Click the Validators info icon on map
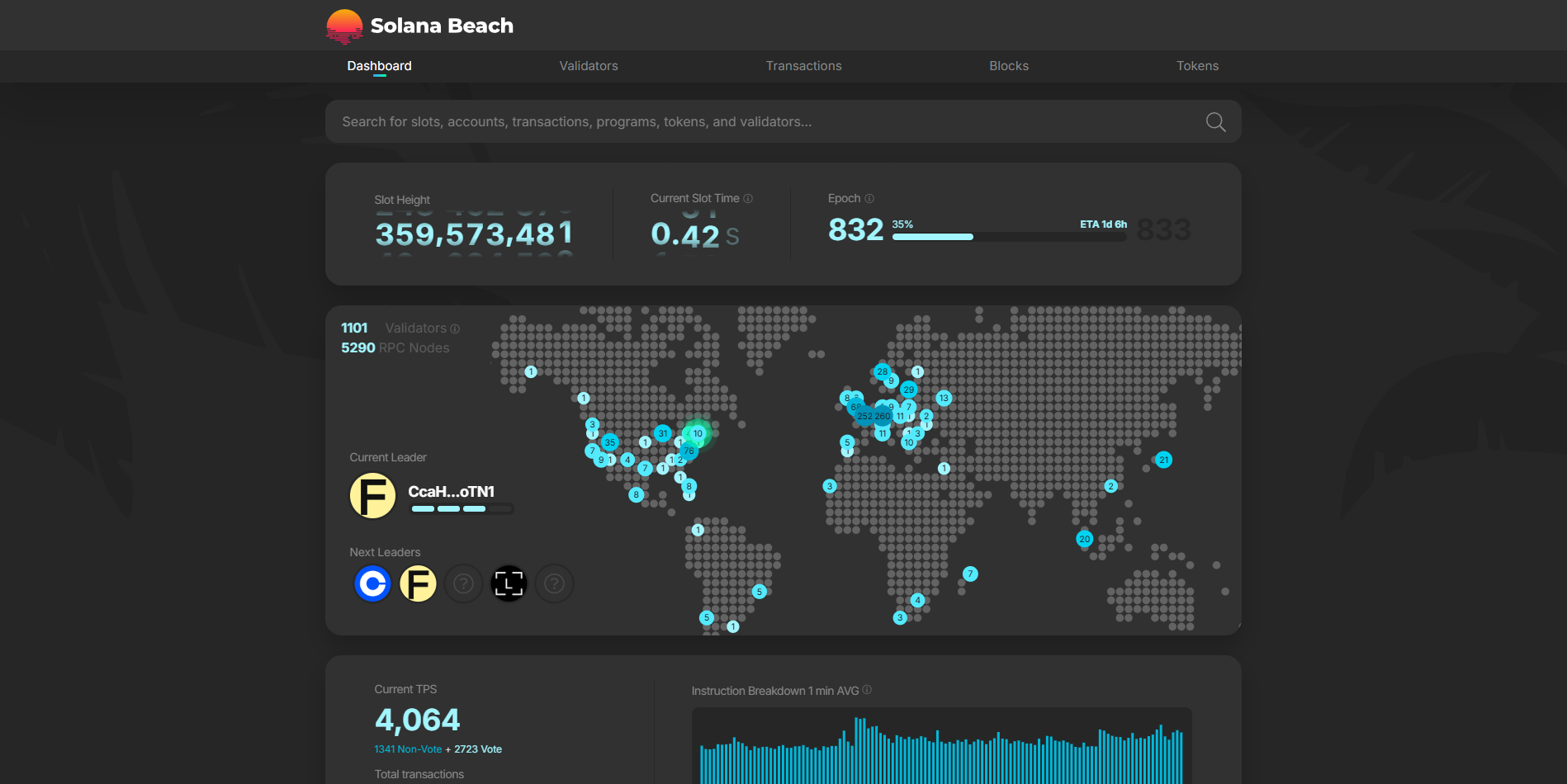Viewport: 1567px width, 784px height. [x=455, y=329]
